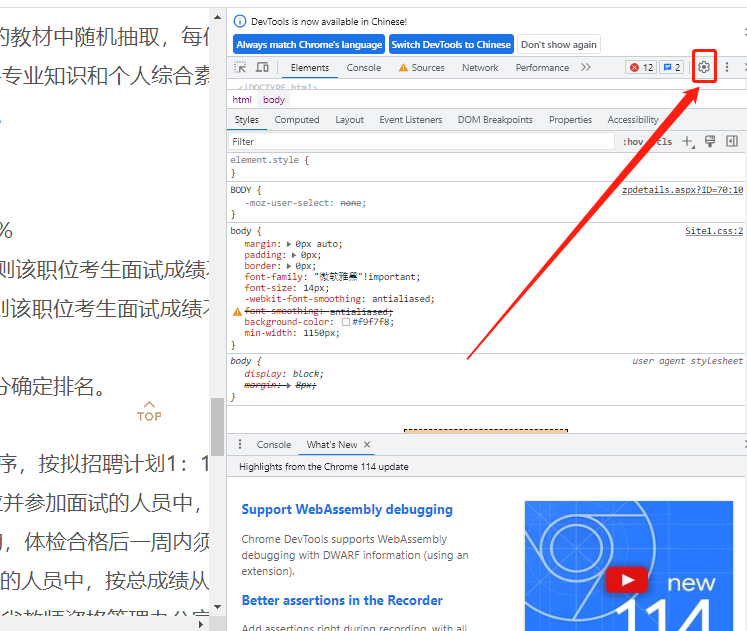Open the Performance panel tab

(x=542, y=68)
